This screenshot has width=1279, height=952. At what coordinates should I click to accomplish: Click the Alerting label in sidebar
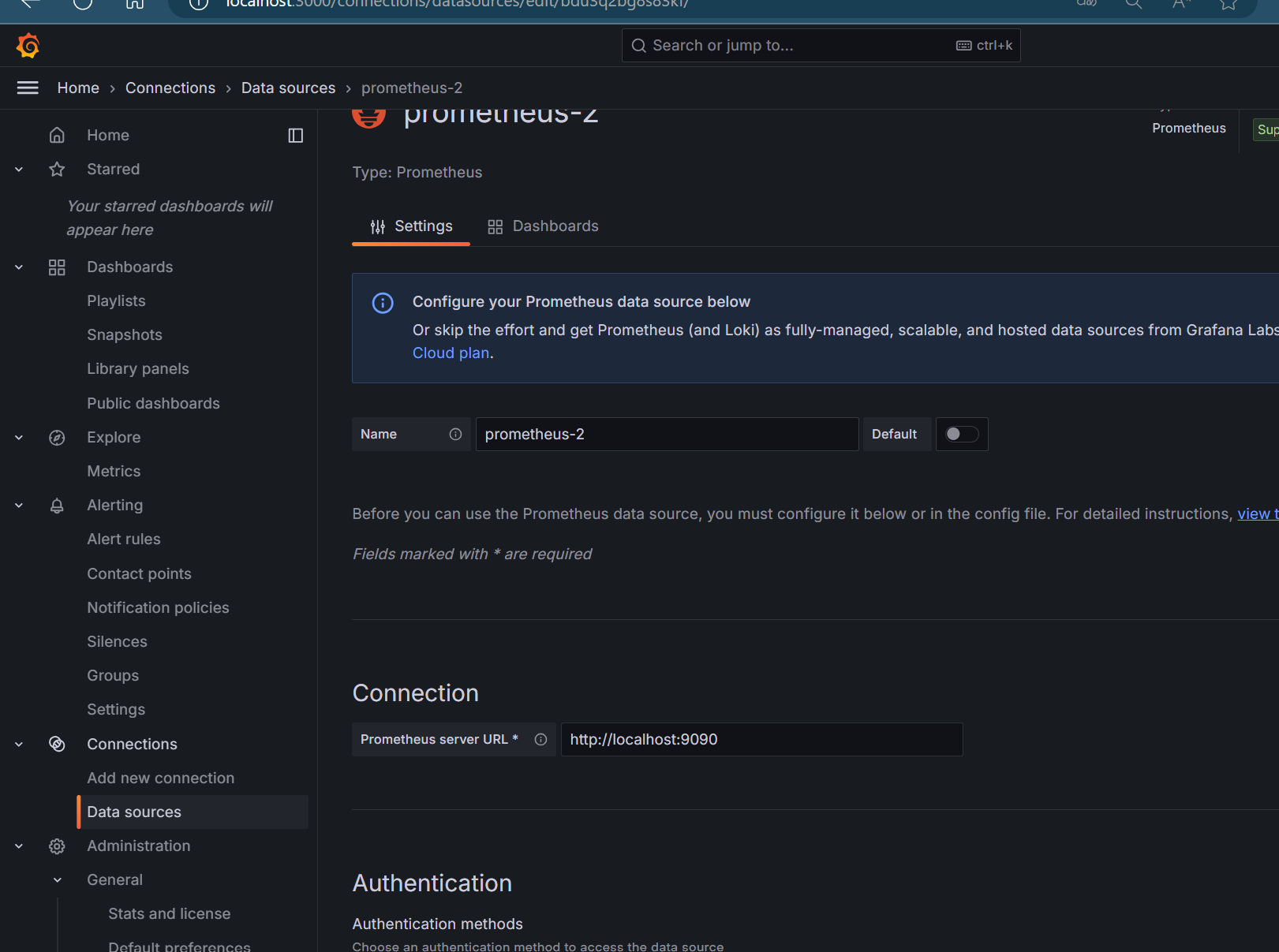(115, 505)
